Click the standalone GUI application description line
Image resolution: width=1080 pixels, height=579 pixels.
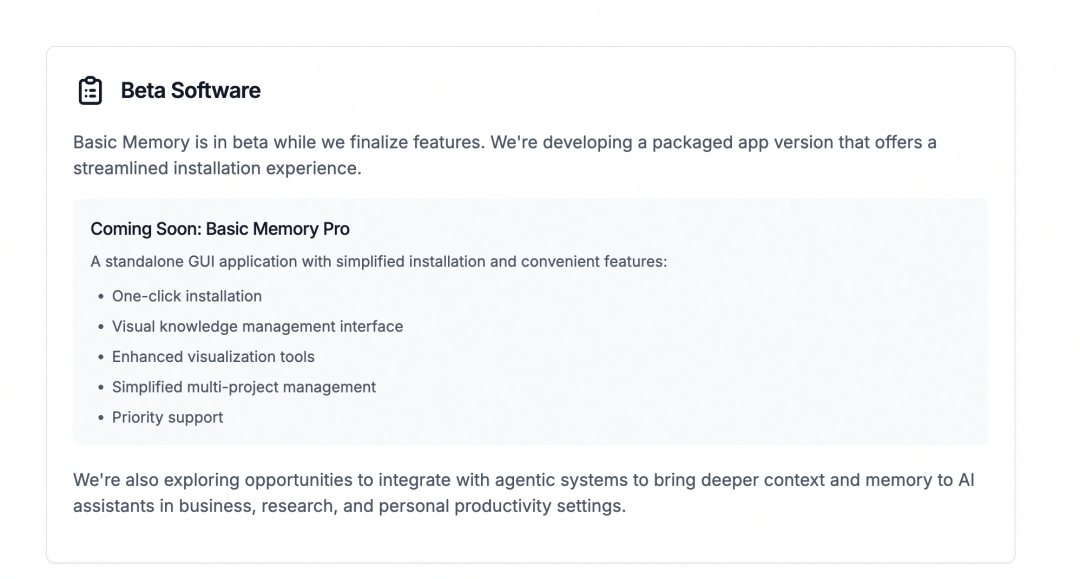click(x=379, y=262)
